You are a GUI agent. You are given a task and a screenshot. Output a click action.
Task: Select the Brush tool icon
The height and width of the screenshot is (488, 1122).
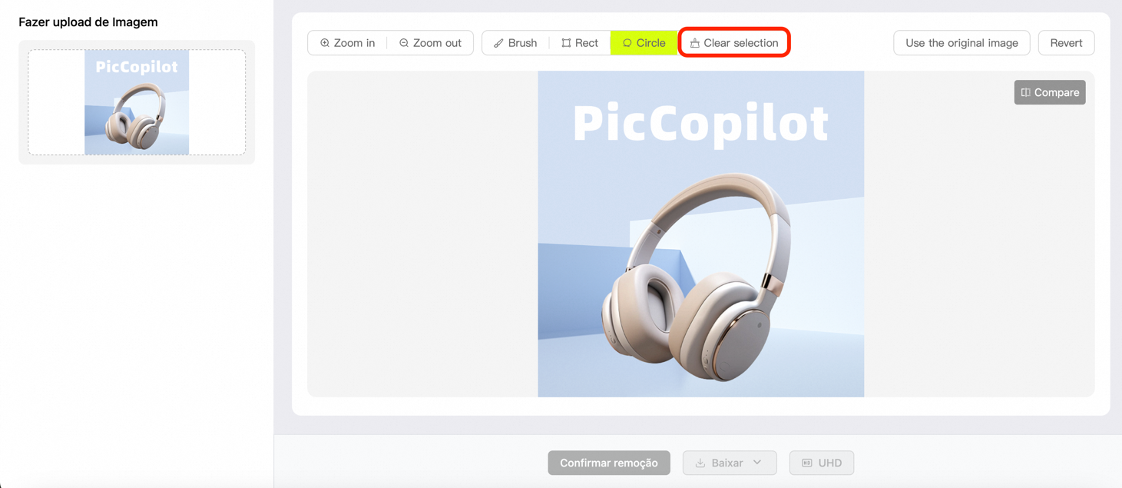click(499, 43)
